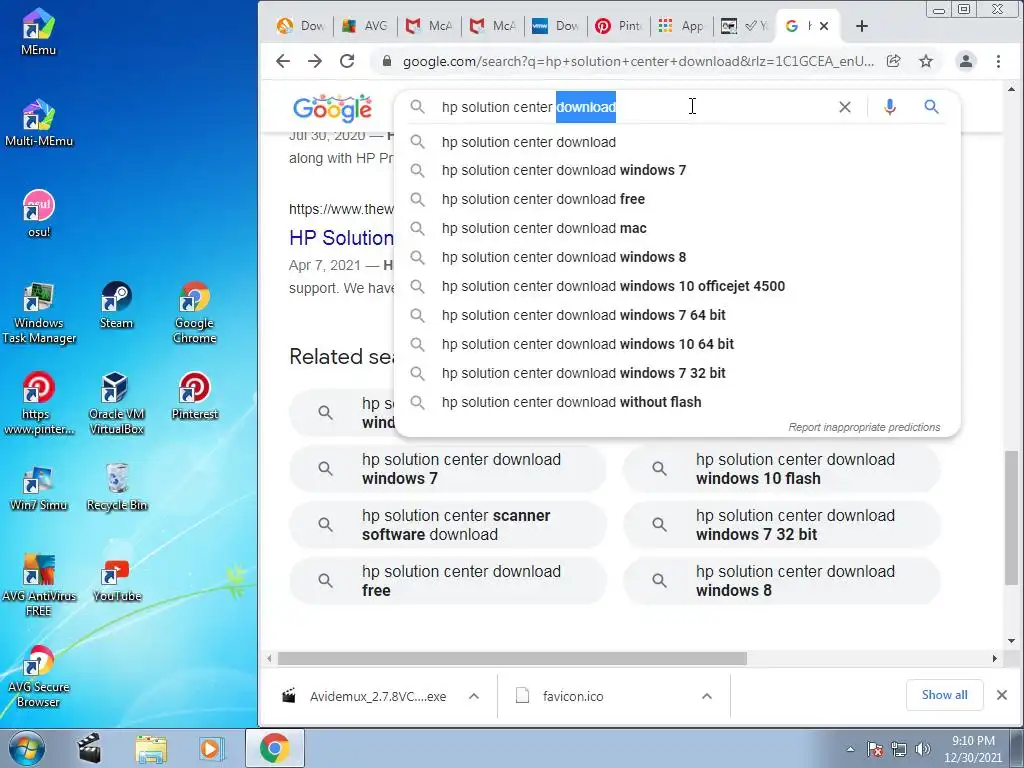1024x768 pixels.
Task: Select the Recycle Bin icon
Action: point(117,488)
